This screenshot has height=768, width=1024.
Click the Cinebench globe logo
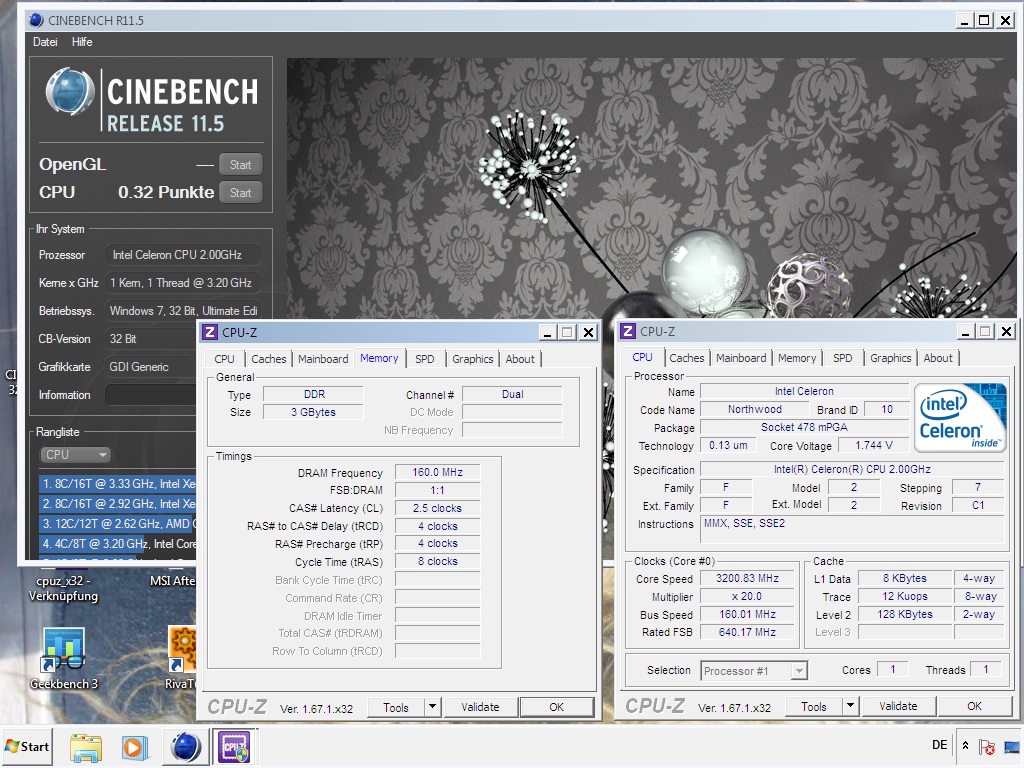click(x=70, y=93)
